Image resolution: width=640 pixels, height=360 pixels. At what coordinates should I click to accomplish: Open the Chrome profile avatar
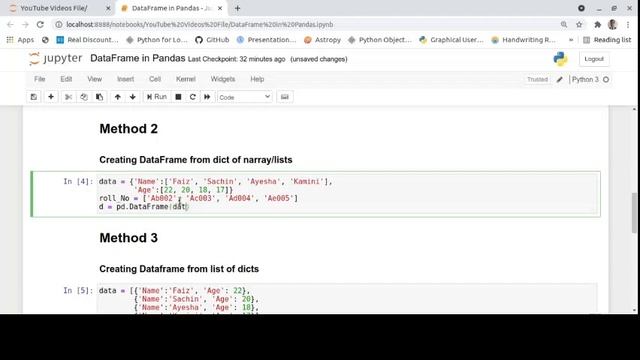613,24
